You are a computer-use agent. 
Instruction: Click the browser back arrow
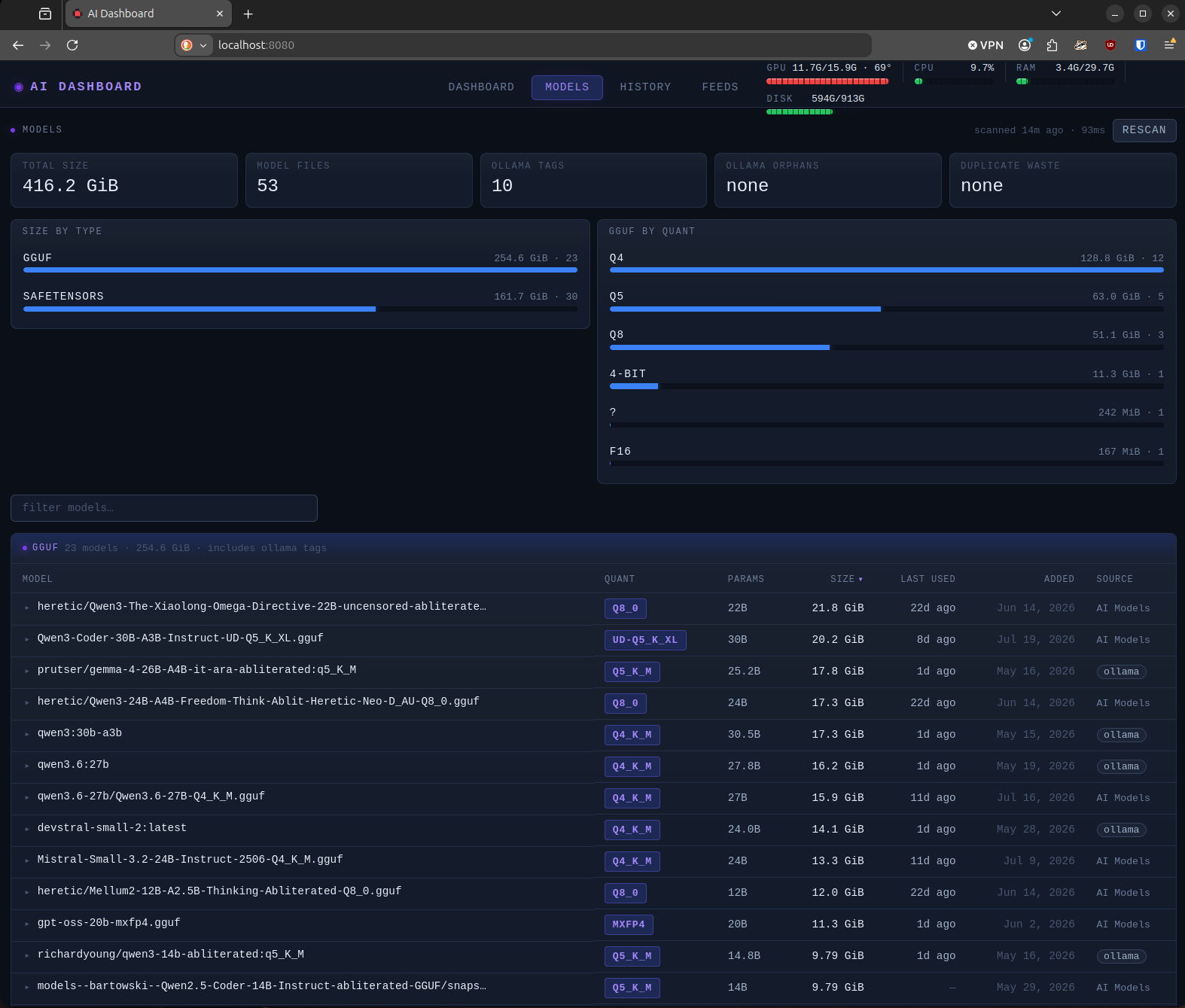click(x=18, y=45)
